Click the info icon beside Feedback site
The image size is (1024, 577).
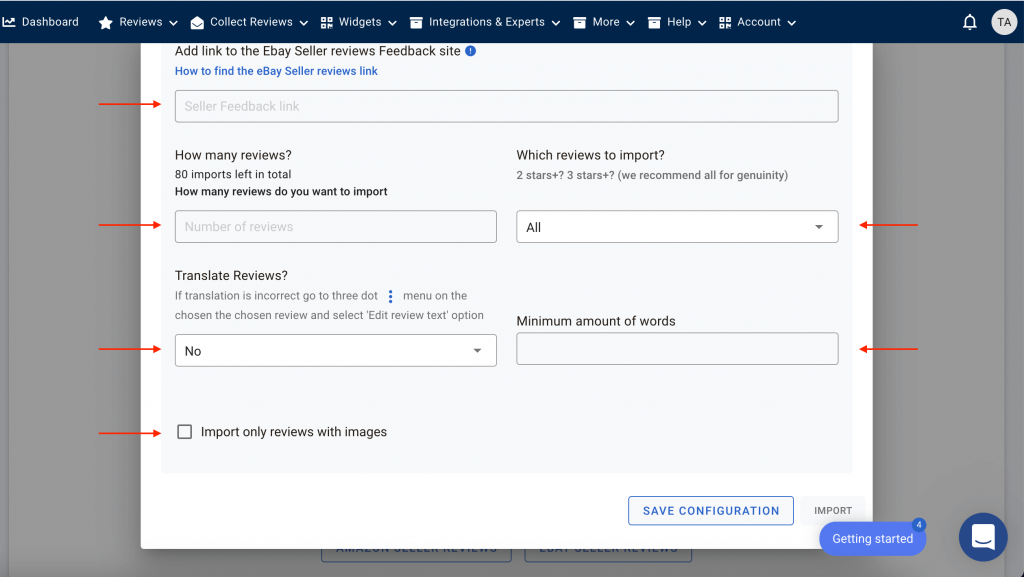point(470,51)
